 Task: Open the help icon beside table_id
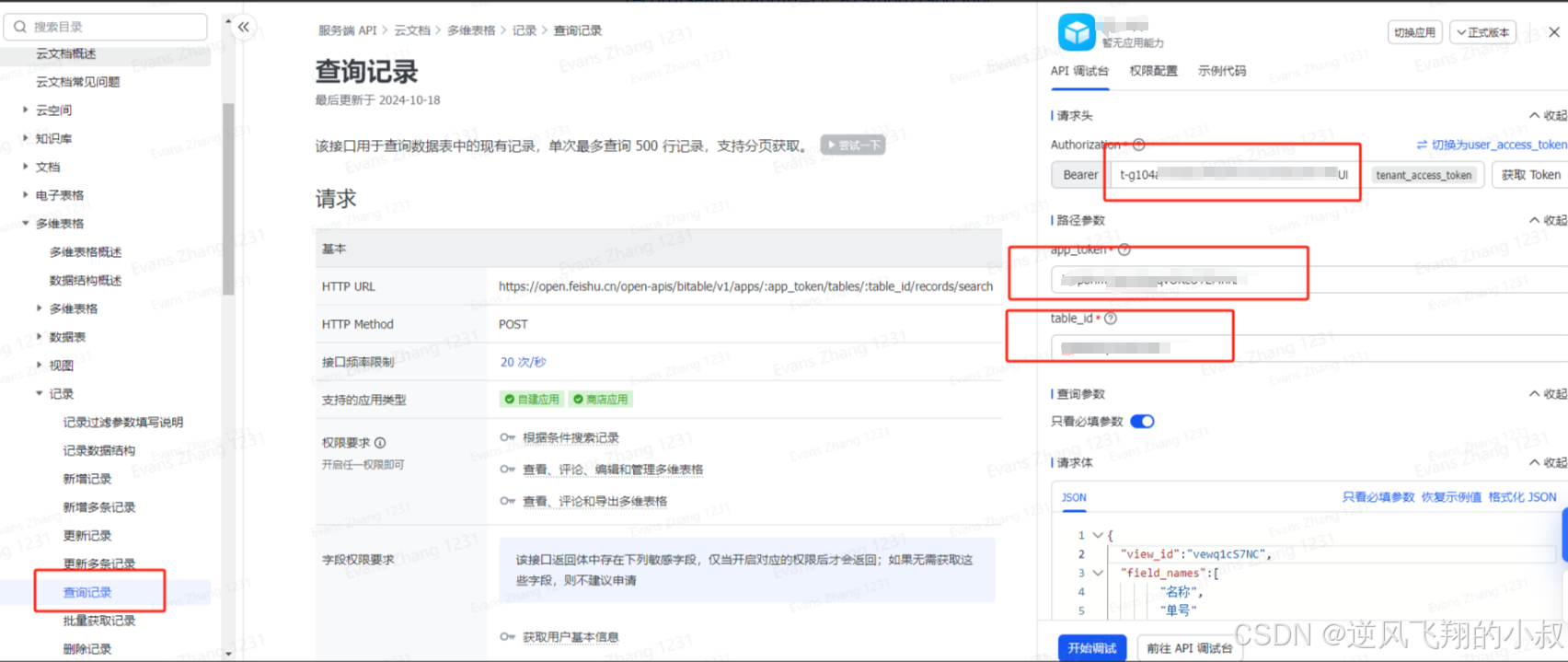pyautogui.click(x=1111, y=319)
